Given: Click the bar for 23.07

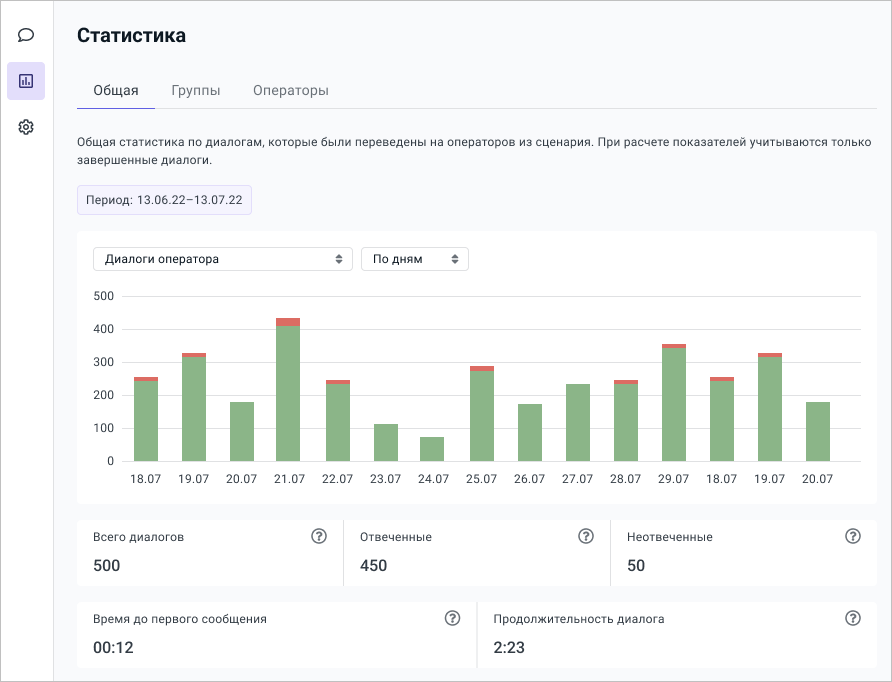Looking at the screenshot, I should 386,443.
